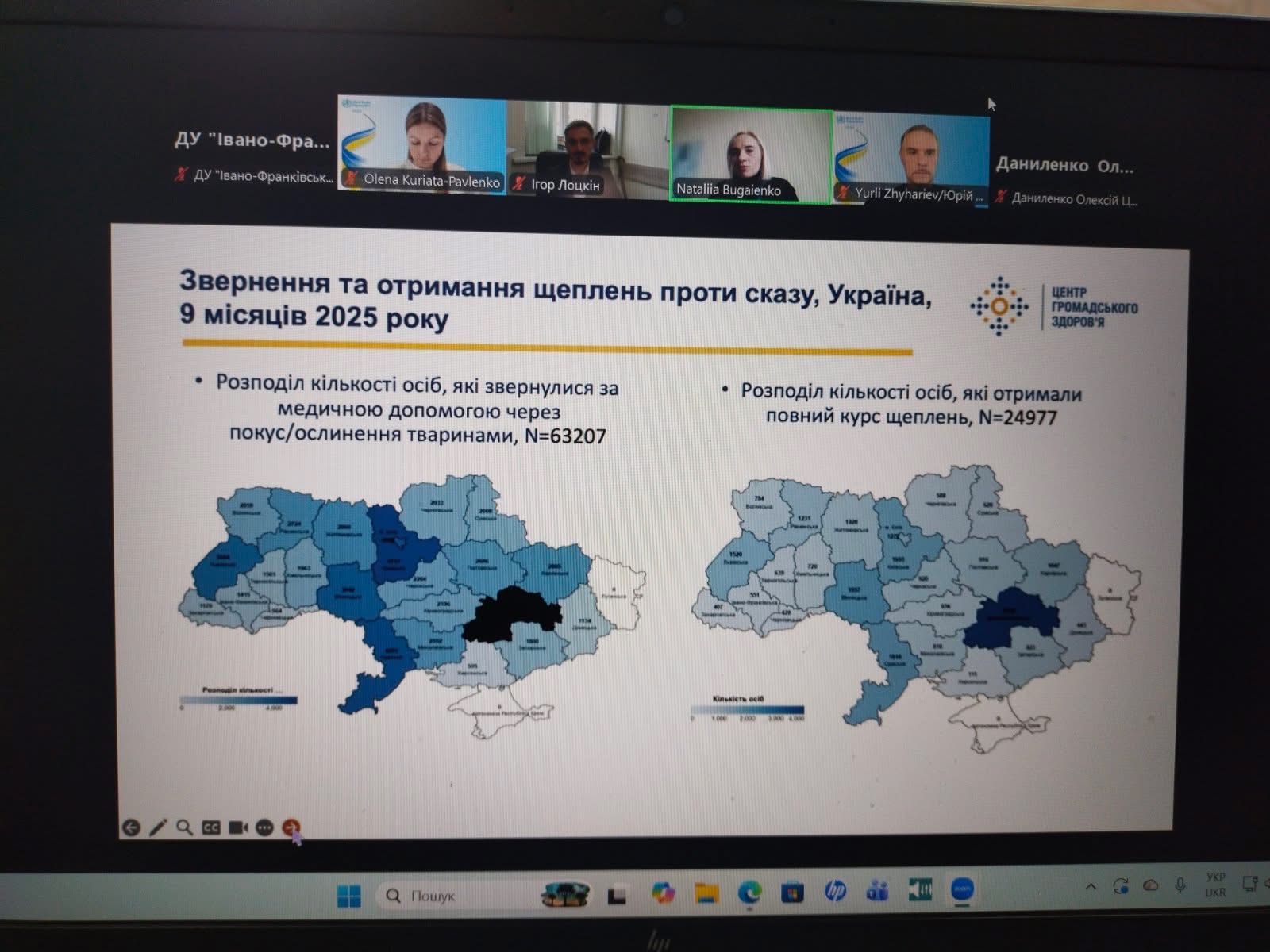Open the УКР language switcher
This screenshot has height=952, width=1270.
coord(1214,885)
